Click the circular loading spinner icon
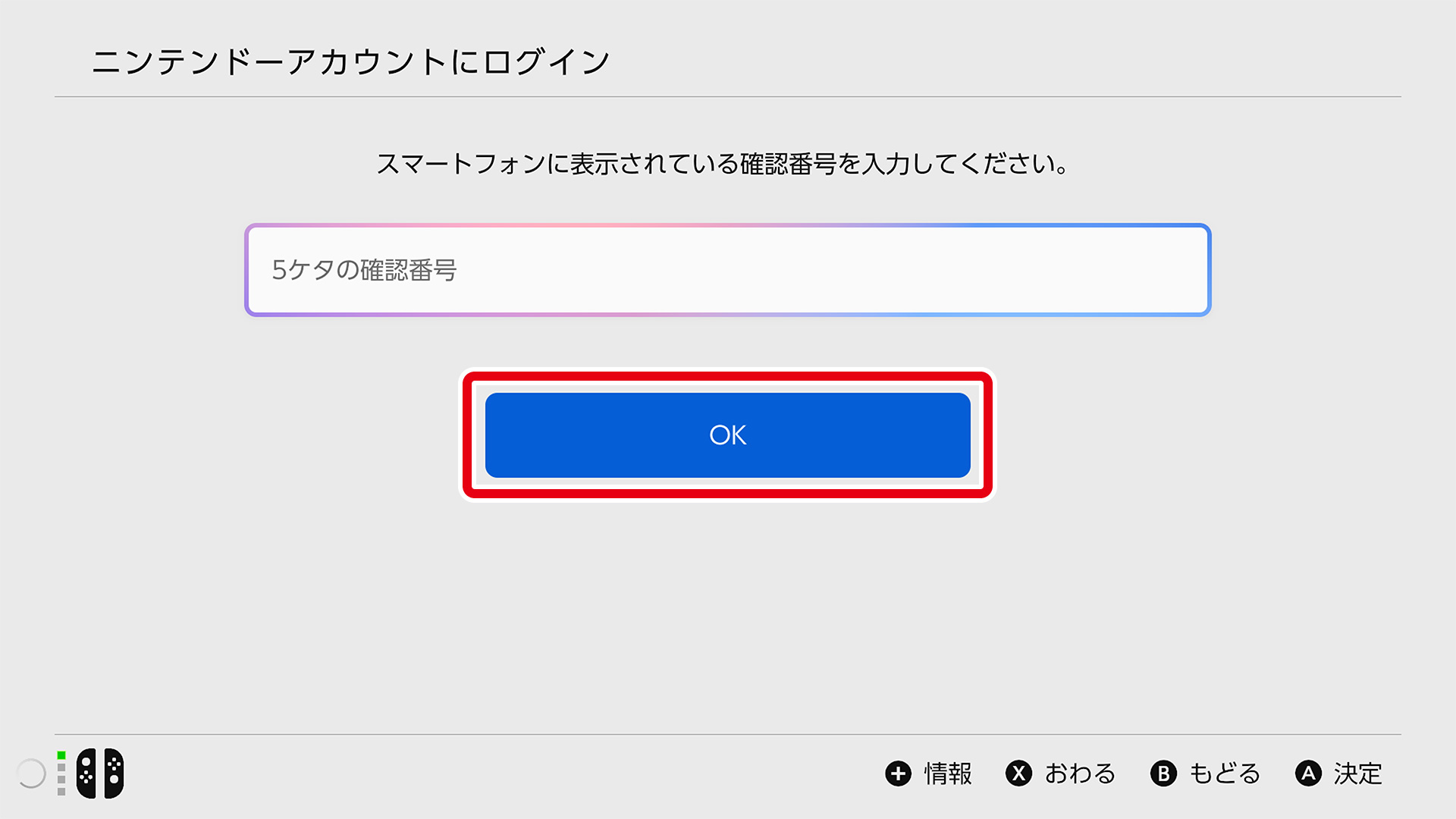1456x819 pixels. (31, 773)
